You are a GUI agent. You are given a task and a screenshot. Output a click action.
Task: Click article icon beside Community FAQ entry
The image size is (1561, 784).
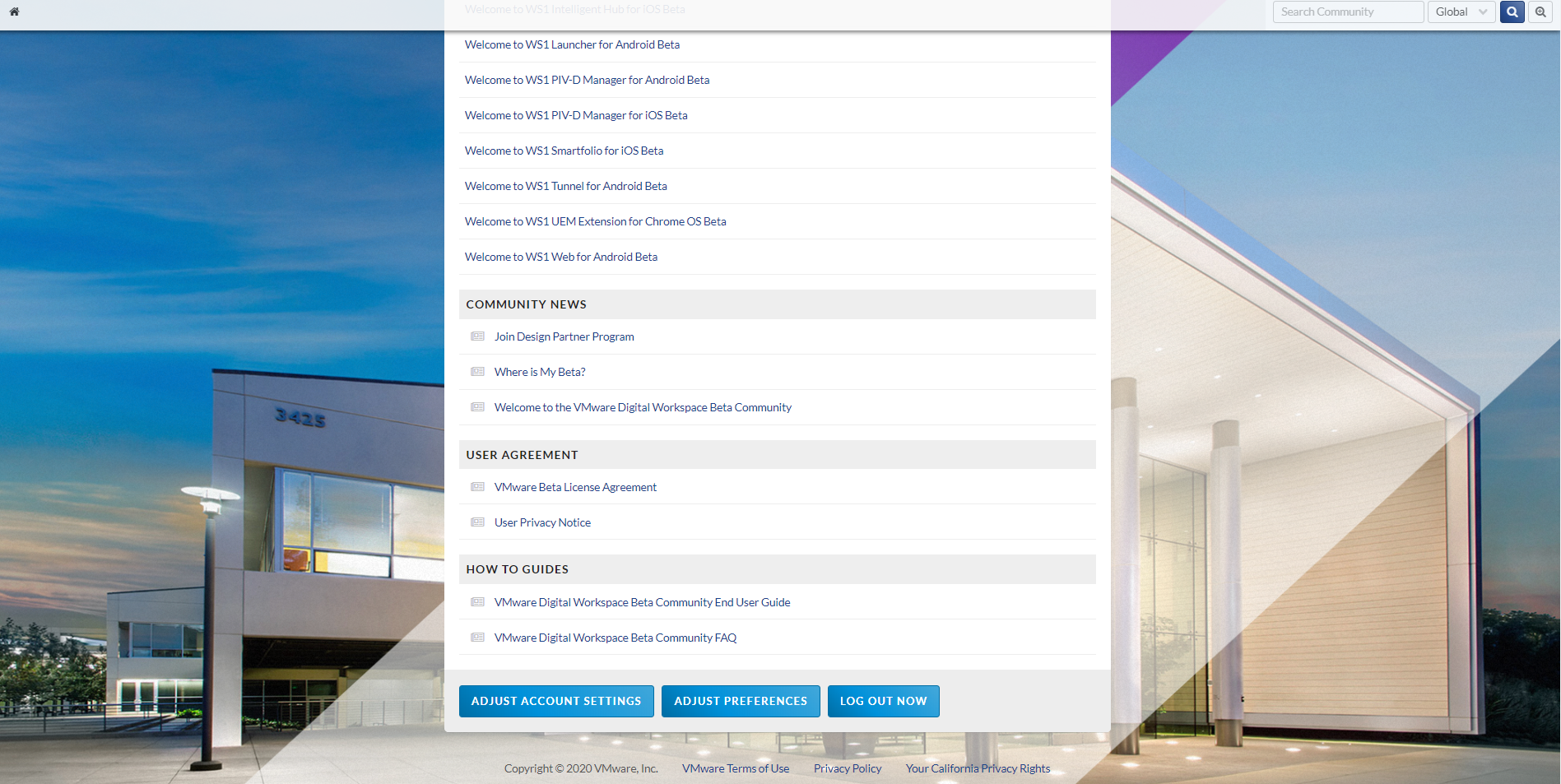coord(477,638)
